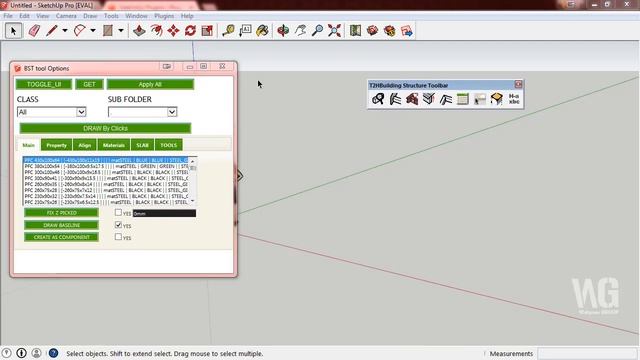640x360 pixels.
Task: Click the FIX Z PICKED button
Action: click(x=61, y=213)
